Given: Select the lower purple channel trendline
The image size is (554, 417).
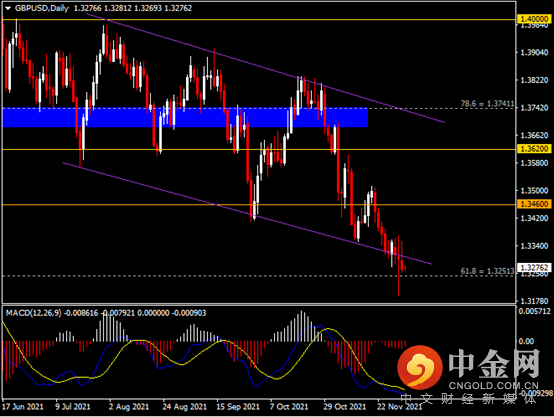Looking at the screenshot, I should coord(247,213).
